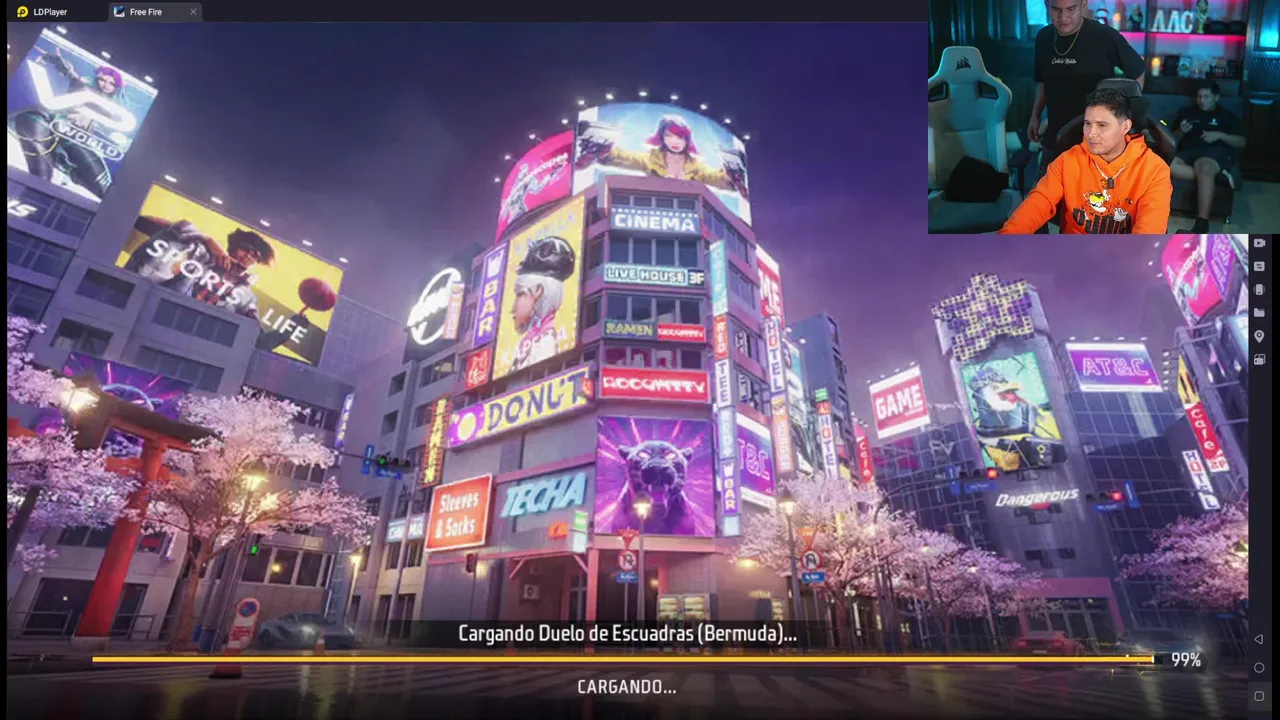Click the "CARGANDO..." label
1280x720 pixels.
(x=627, y=687)
